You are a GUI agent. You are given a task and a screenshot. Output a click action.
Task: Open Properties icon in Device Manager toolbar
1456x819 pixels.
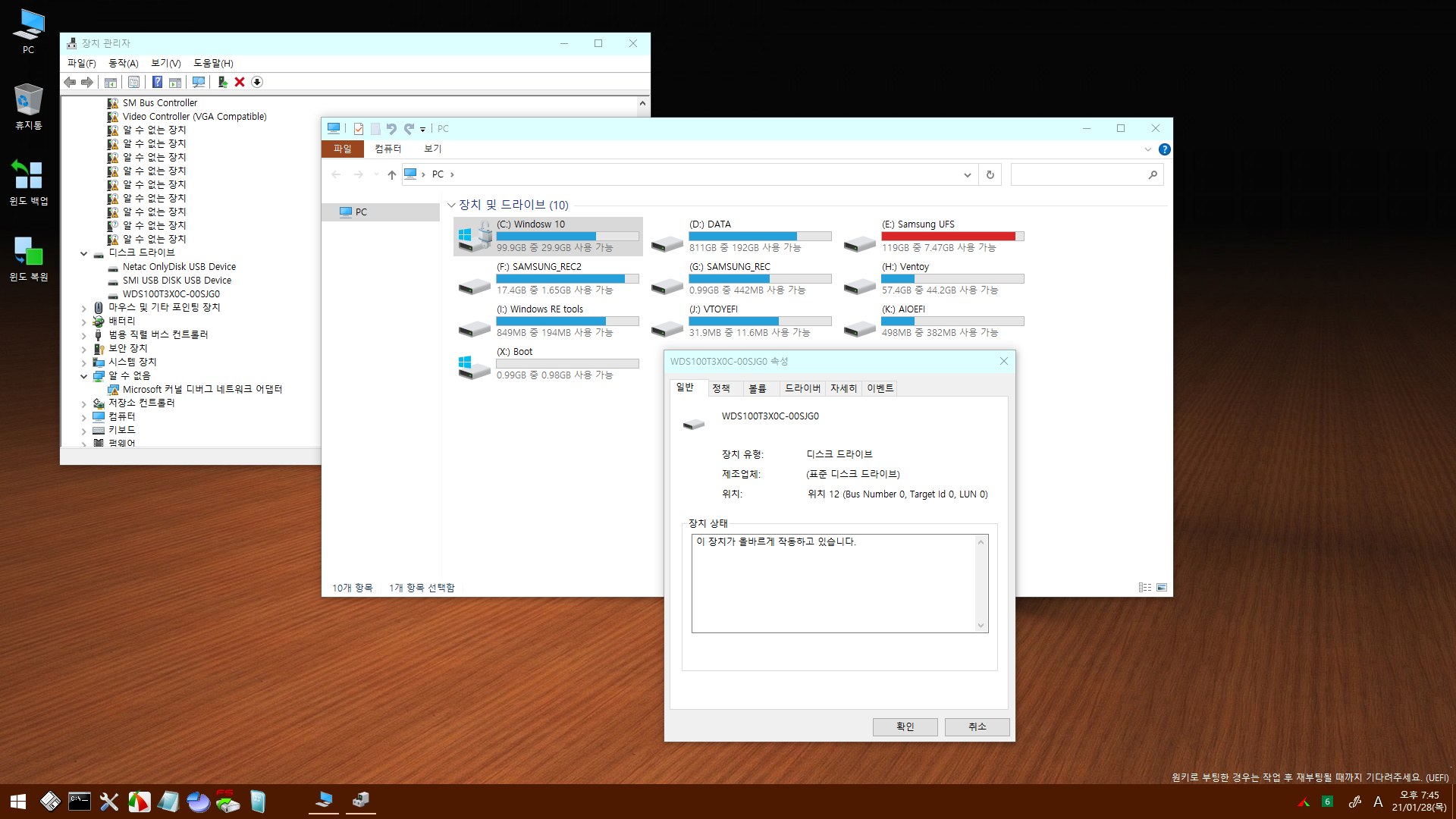click(x=133, y=82)
